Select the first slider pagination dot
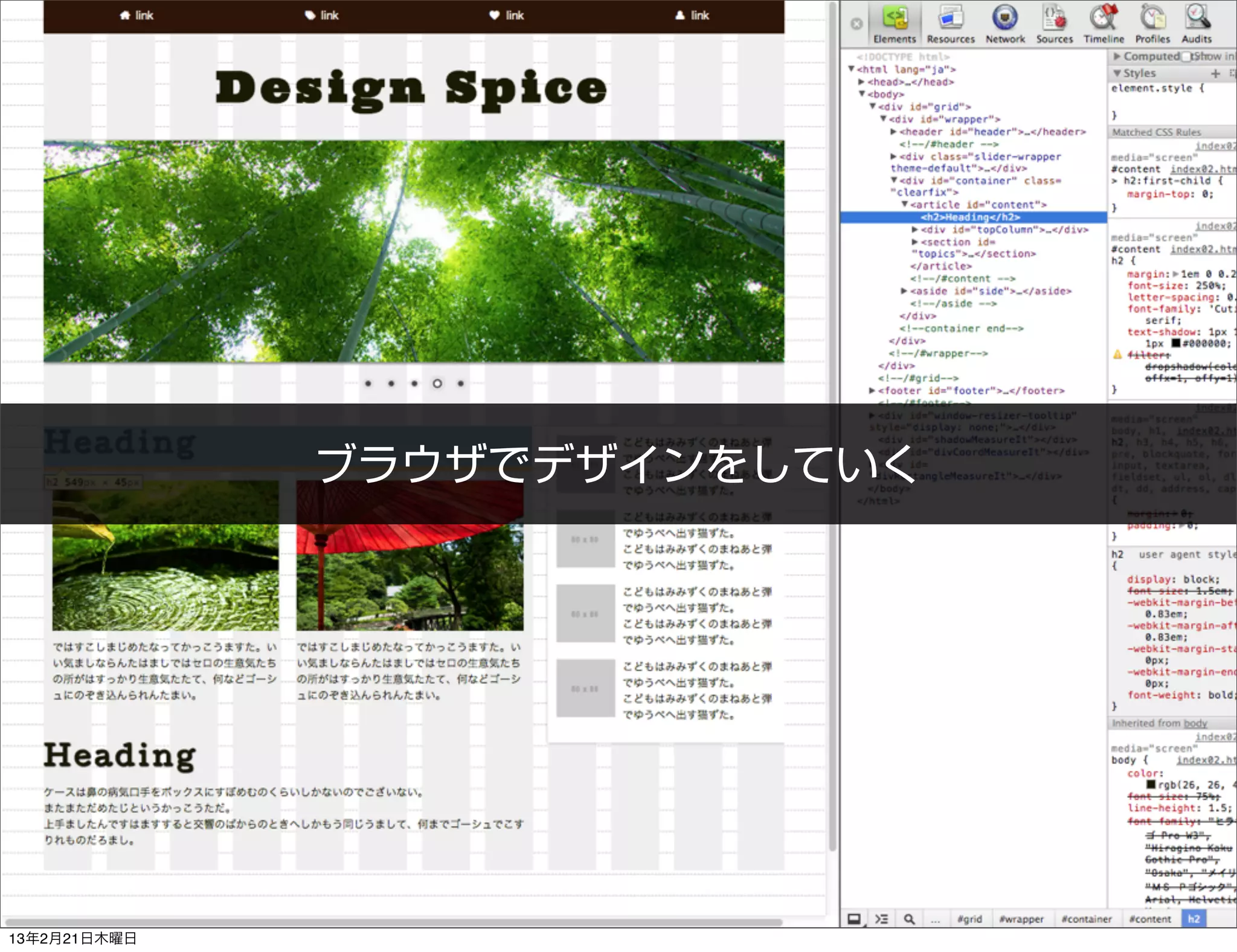The width and height of the screenshot is (1237, 952). pyautogui.click(x=368, y=384)
